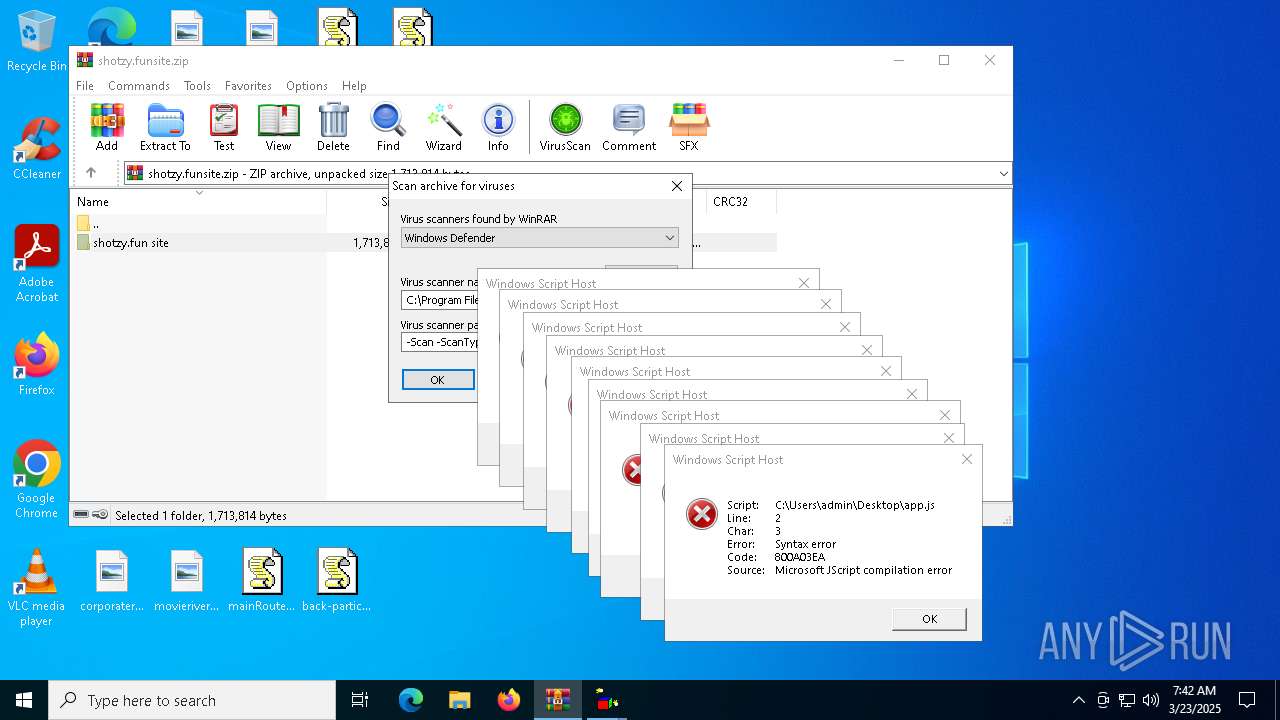
Task: Expand the archive path dropdown arrow
Action: (x=1003, y=173)
